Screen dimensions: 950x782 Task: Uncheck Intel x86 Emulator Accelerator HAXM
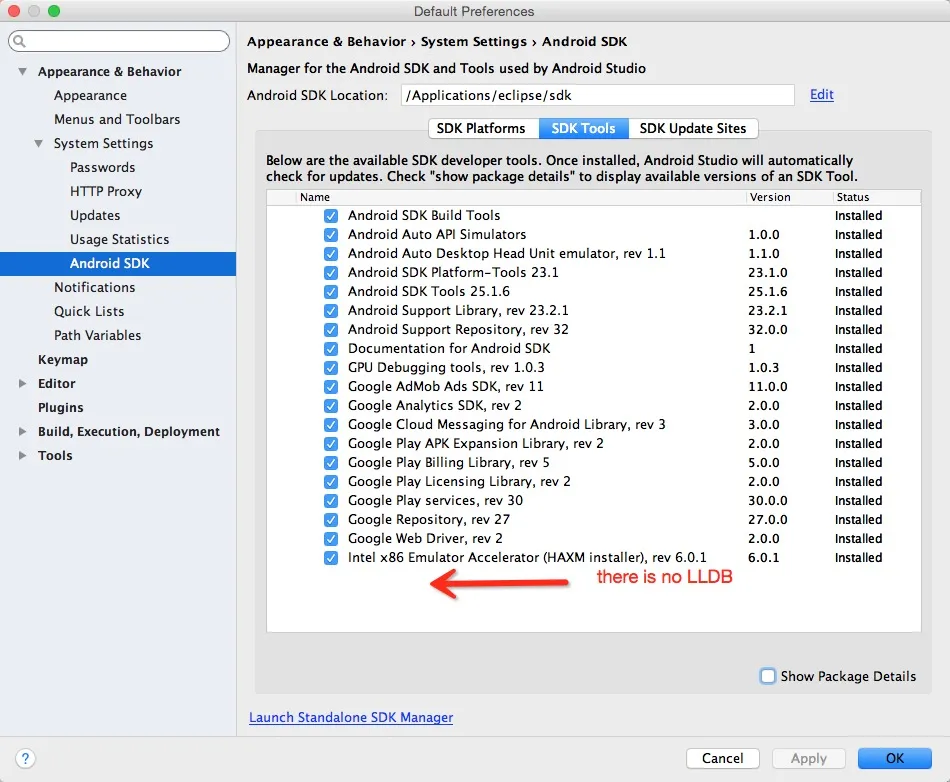click(x=331, y=558)
